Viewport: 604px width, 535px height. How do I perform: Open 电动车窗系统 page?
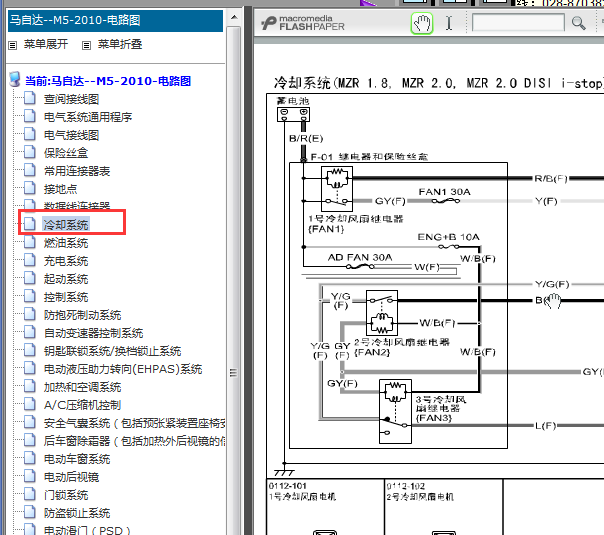77,459
